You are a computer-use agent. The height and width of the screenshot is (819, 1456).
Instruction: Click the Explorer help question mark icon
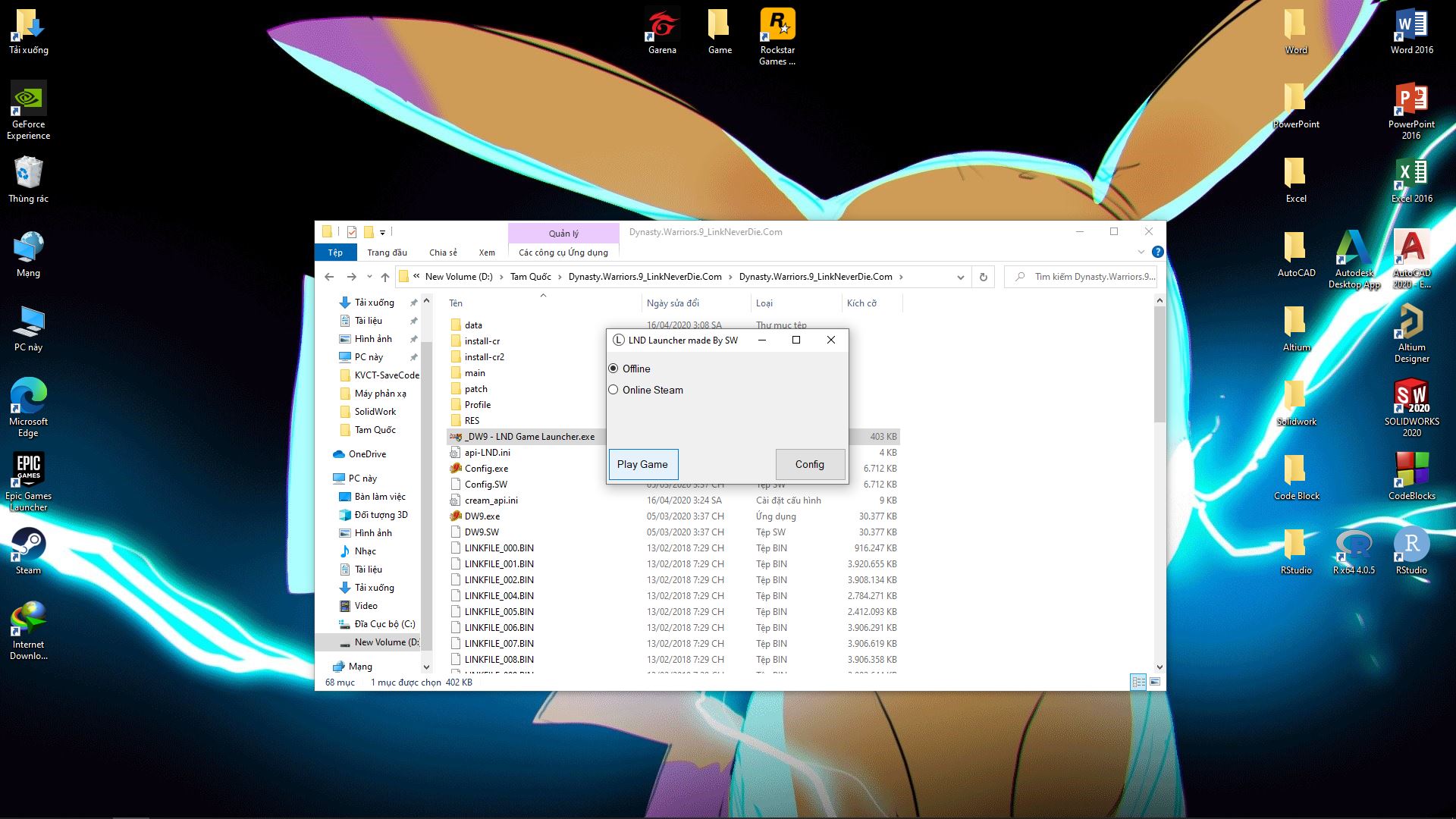1157,252
